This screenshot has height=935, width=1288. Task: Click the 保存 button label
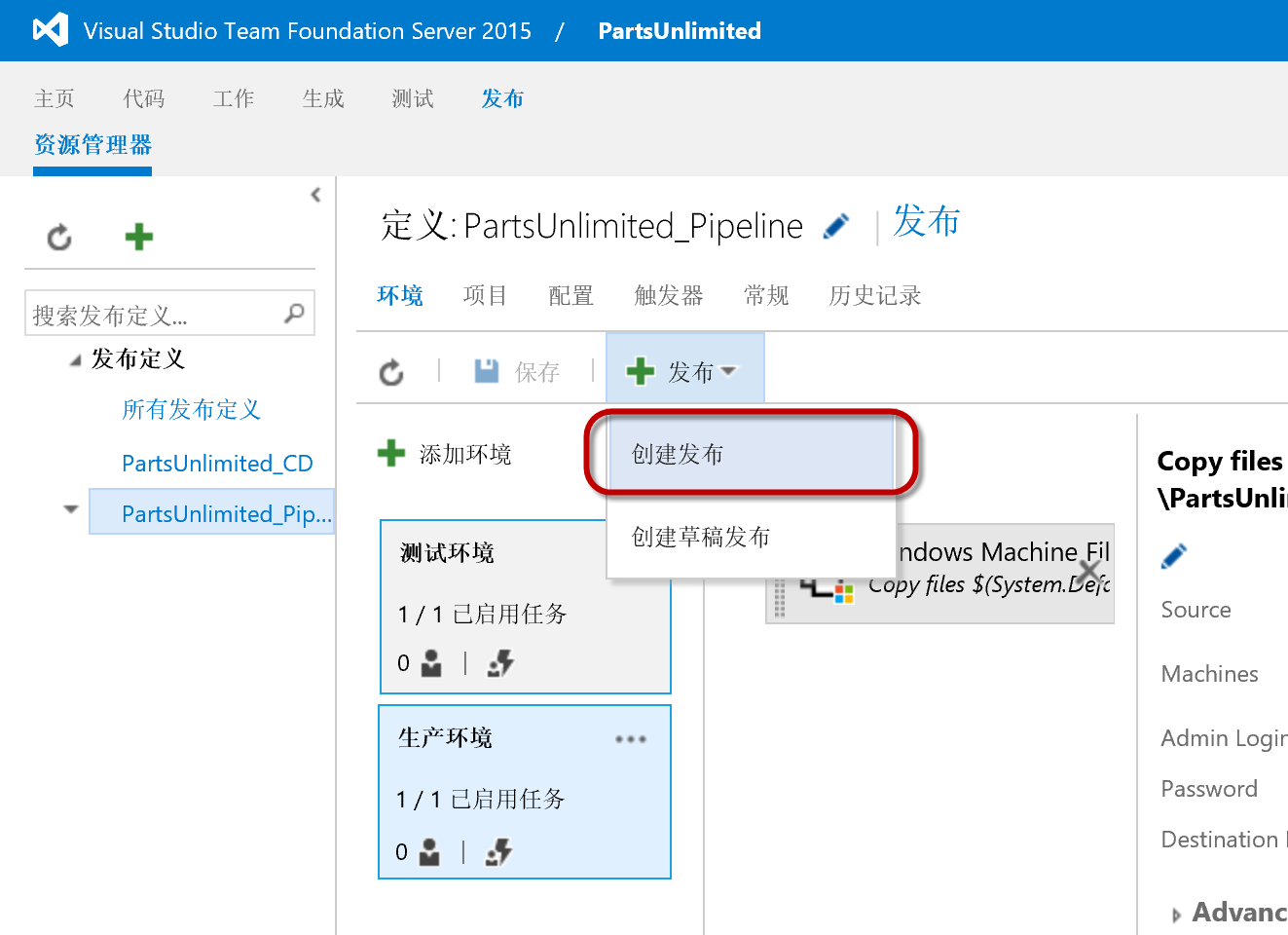[537, 372]
